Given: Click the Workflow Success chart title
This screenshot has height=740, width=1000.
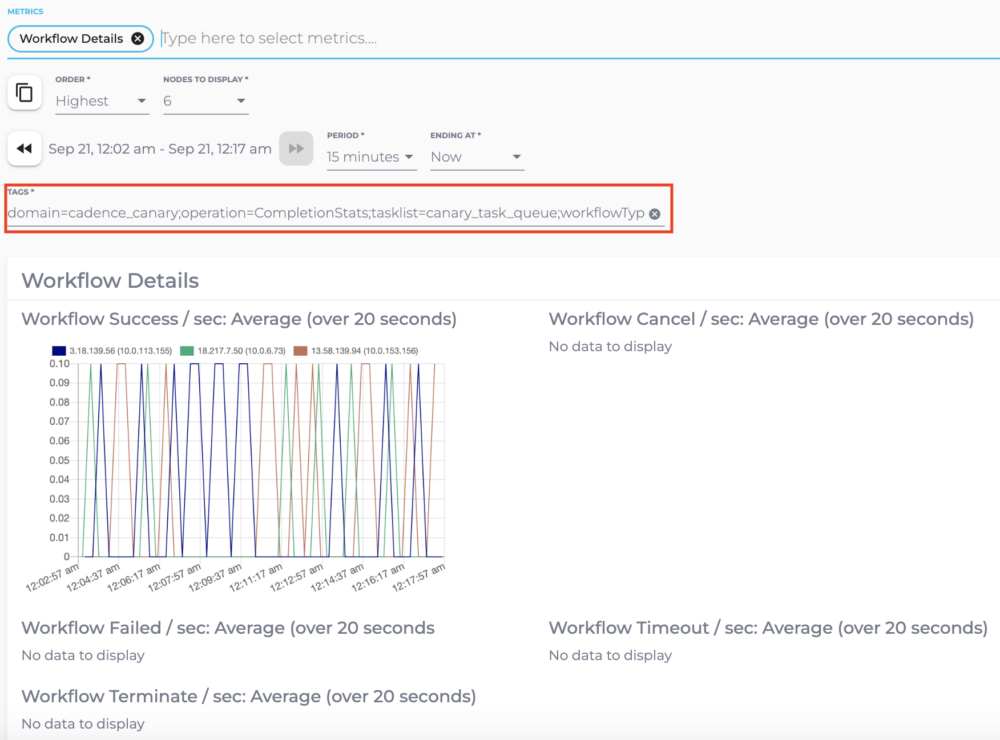Looking at the screenshot, I should pyautogui.click(x=237, y=318).
